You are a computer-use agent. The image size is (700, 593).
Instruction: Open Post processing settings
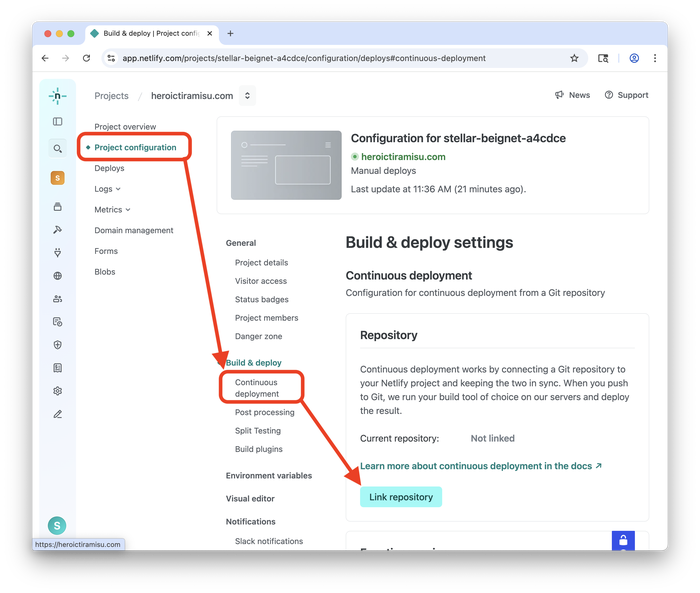coord(265,412)
